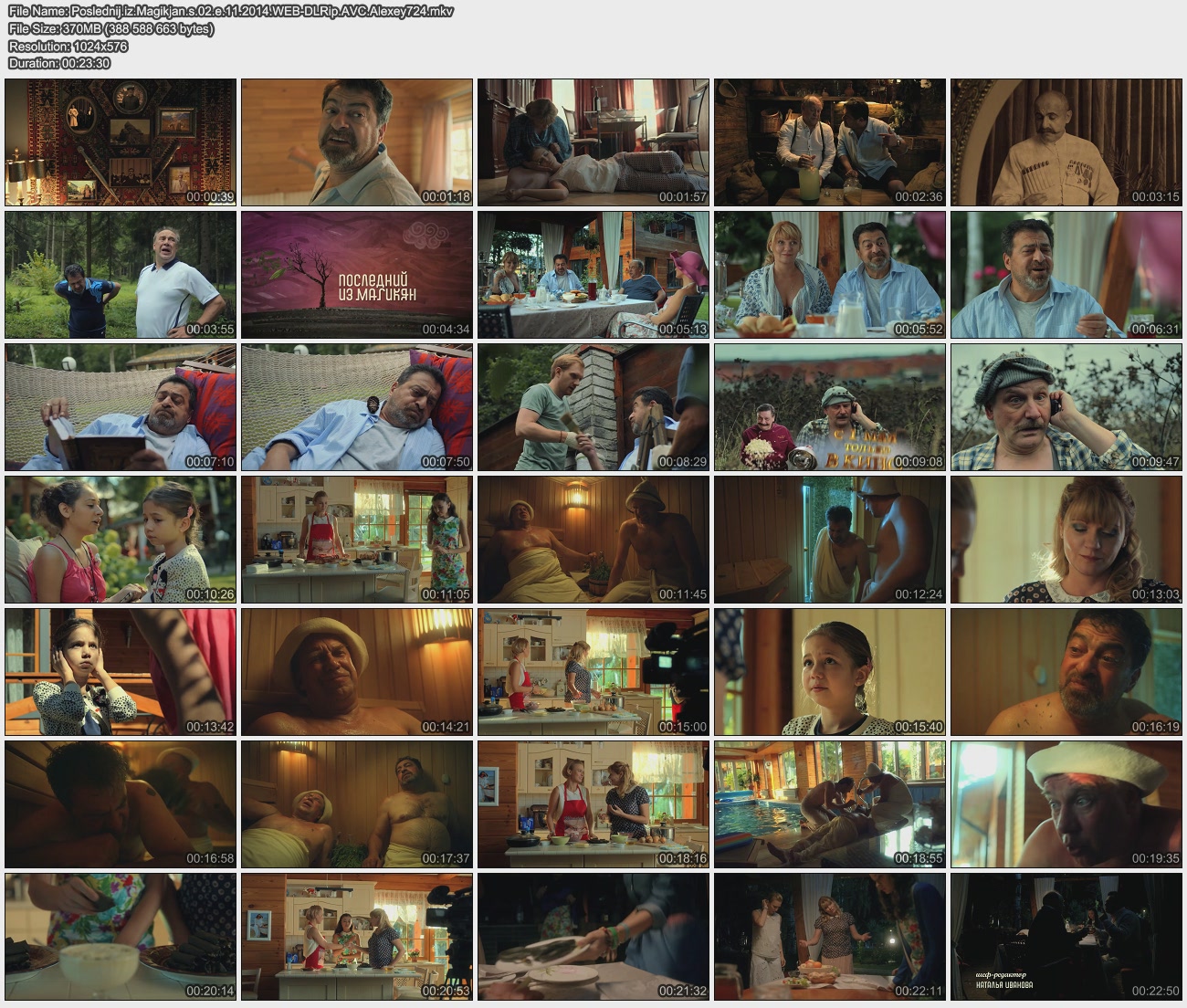Select the sauna frame at 00:17:37
Image resolution: width=1187 pixels, height=1008 pixels.
pos(357,804)
